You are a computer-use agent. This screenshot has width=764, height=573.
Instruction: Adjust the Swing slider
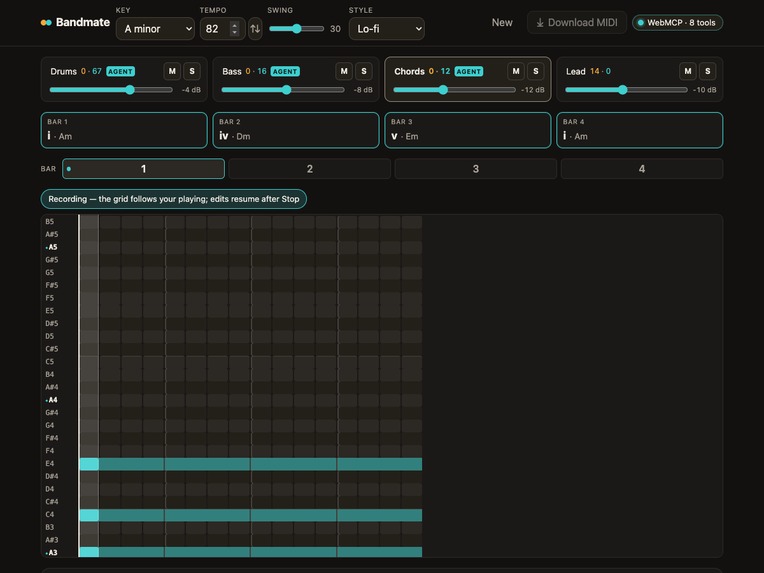point(296,29)
